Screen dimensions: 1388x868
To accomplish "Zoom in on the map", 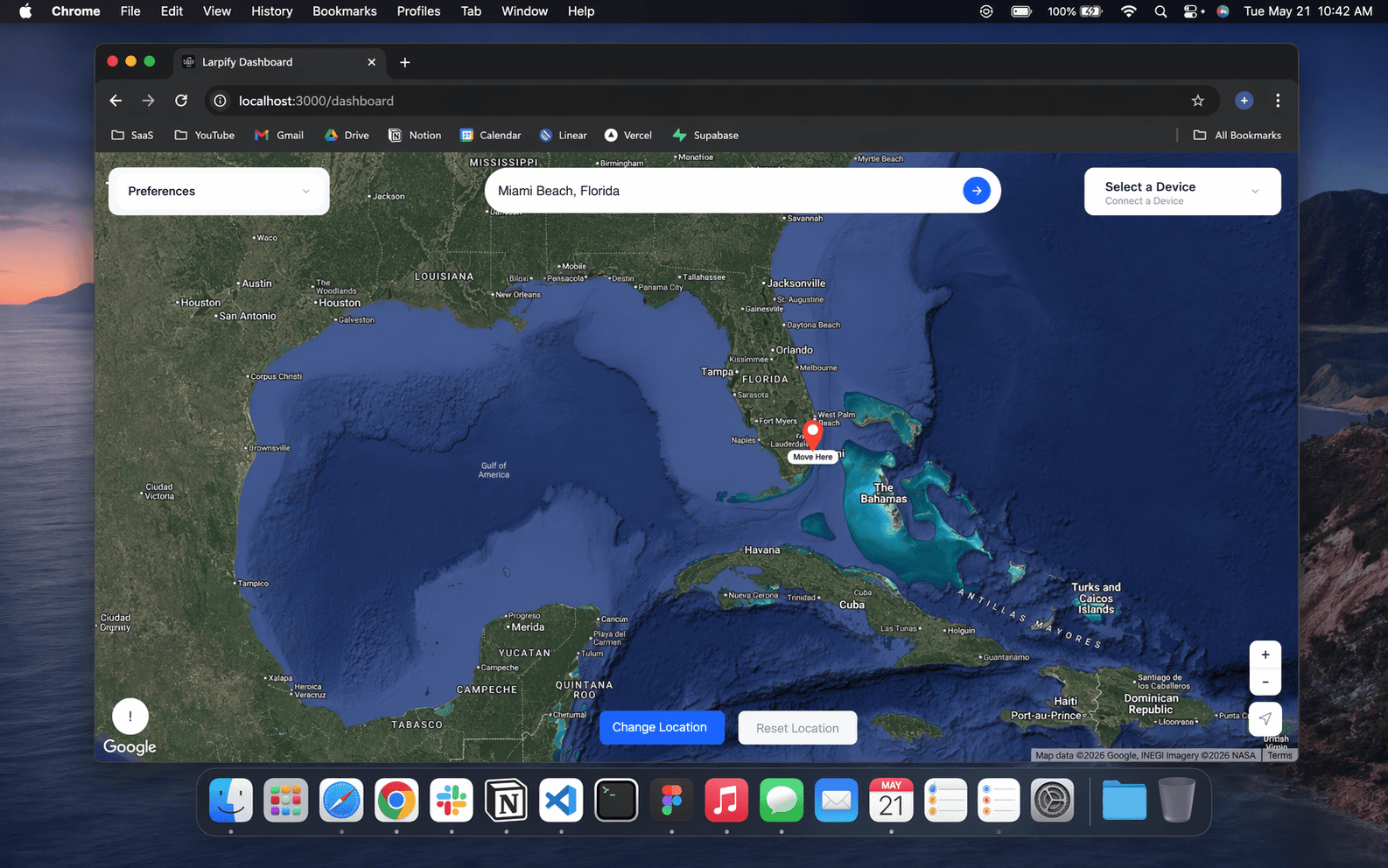I will pos(1265,654).
